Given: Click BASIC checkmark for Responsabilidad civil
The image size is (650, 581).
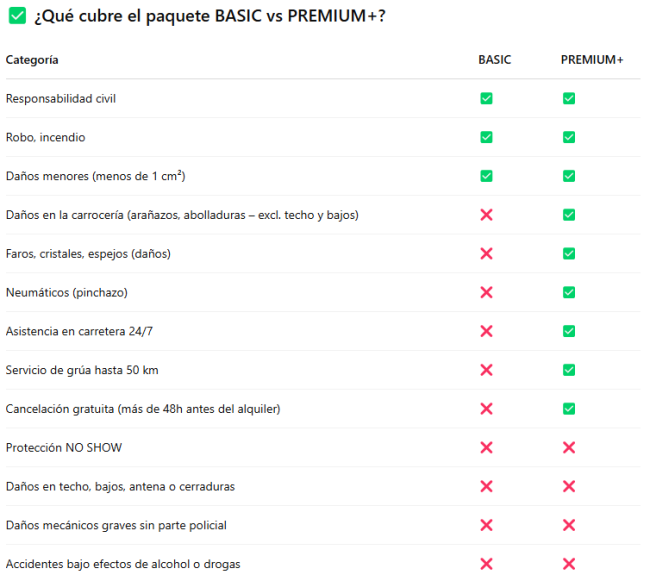Looking at the screenshot, I should 486,98.
